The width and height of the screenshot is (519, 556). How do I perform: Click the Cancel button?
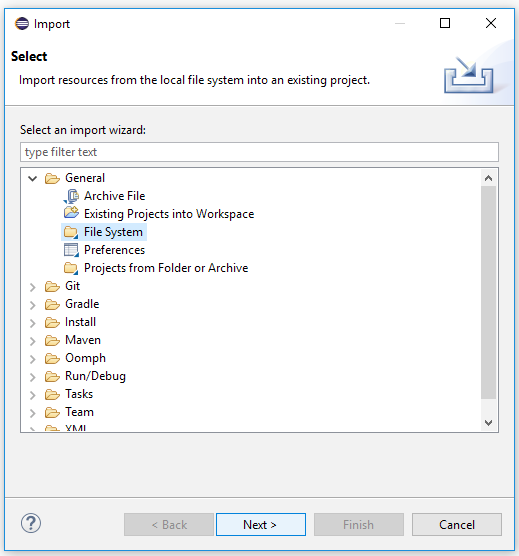coord(457,524)
